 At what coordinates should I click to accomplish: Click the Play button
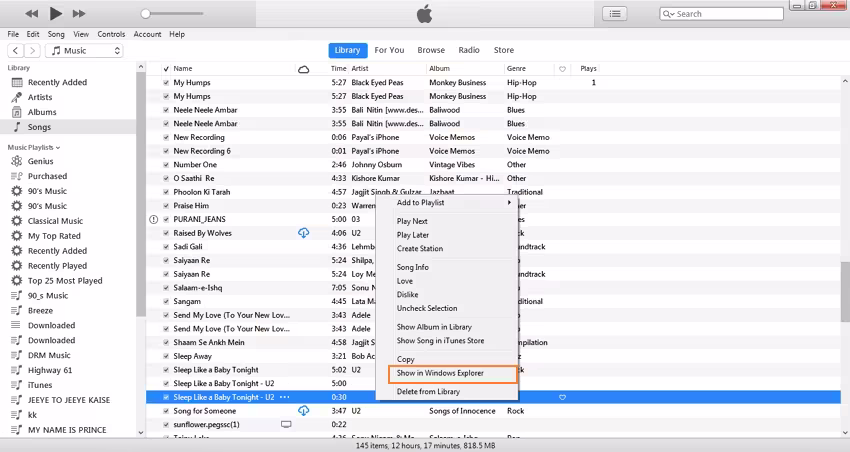(55, 14)
